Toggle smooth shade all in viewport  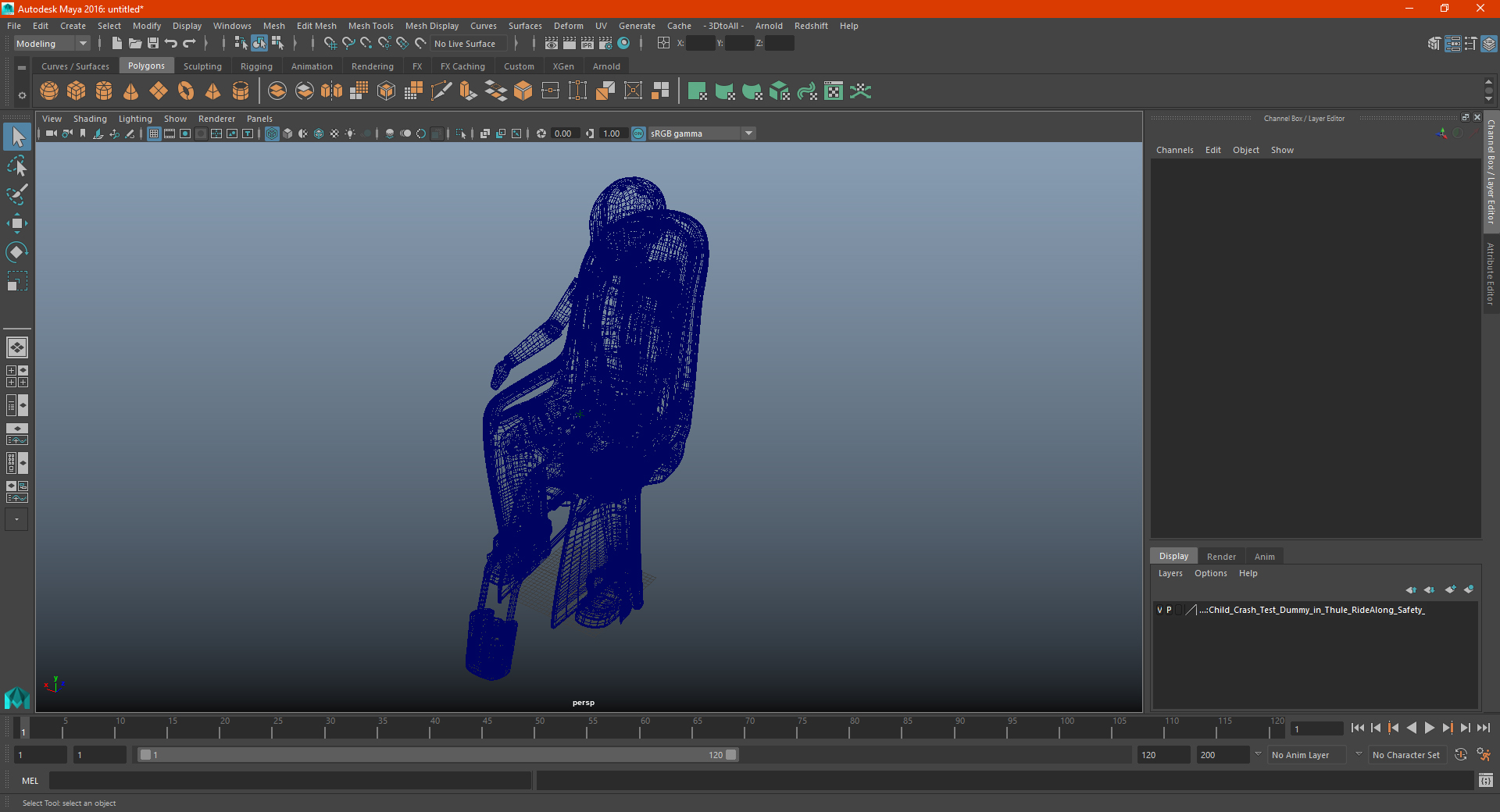pos(287,134)
